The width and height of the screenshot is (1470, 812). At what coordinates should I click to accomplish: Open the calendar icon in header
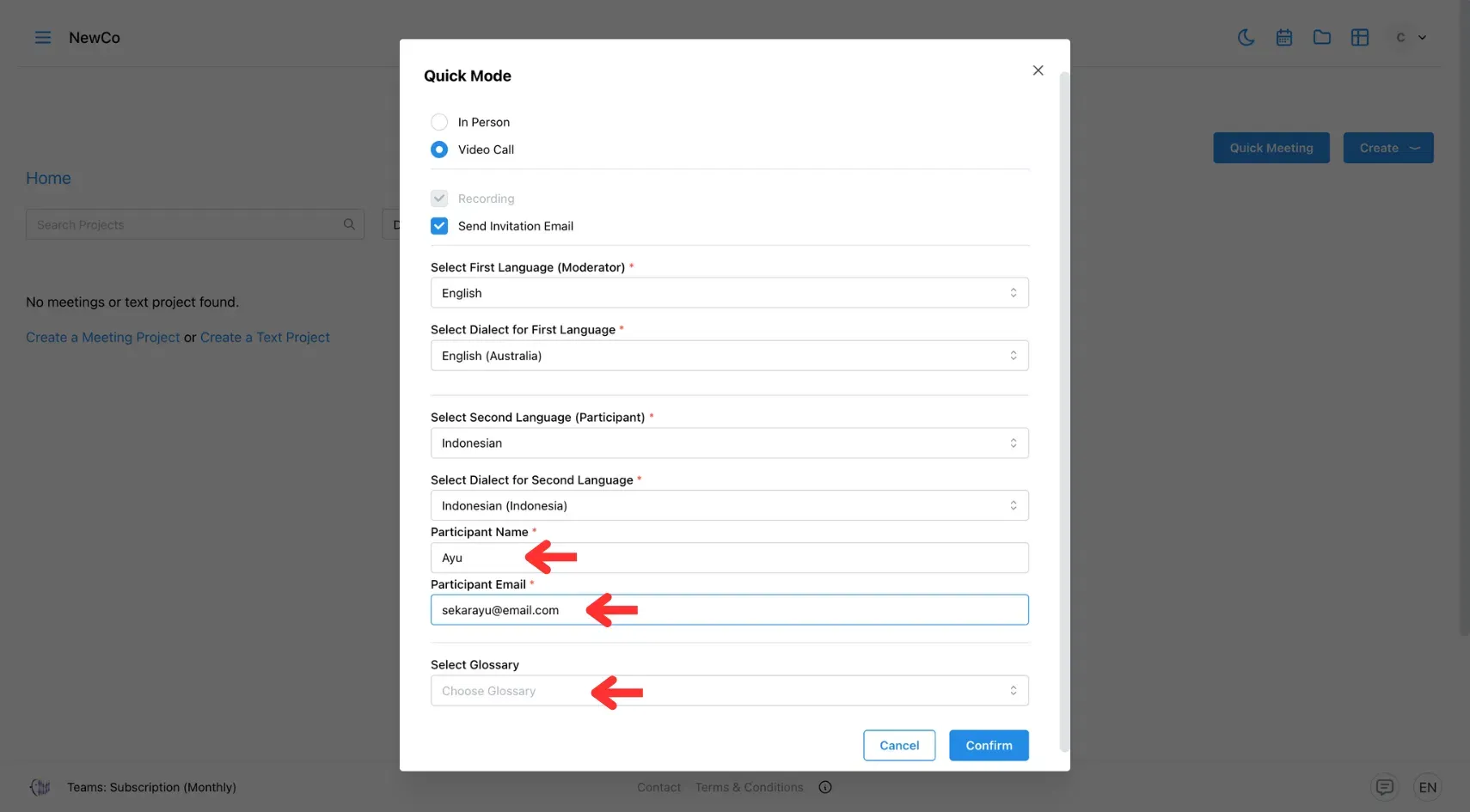pyautogui.click(x=1284, y=38)
